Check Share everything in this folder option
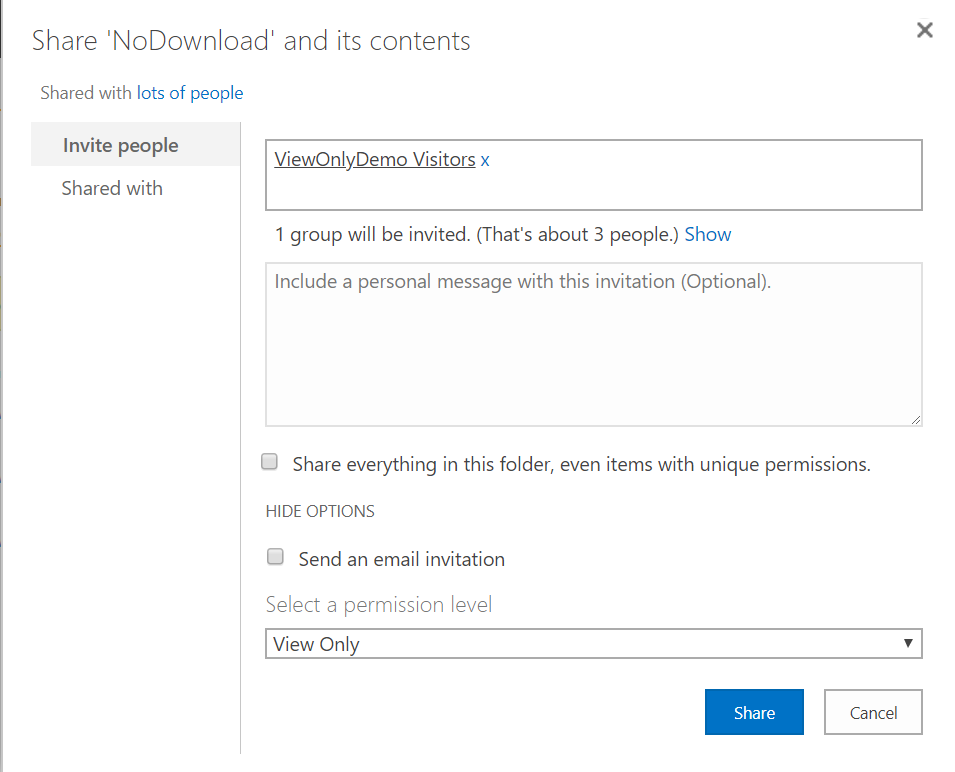Viewport: 955px width, 772px height. 269,461
